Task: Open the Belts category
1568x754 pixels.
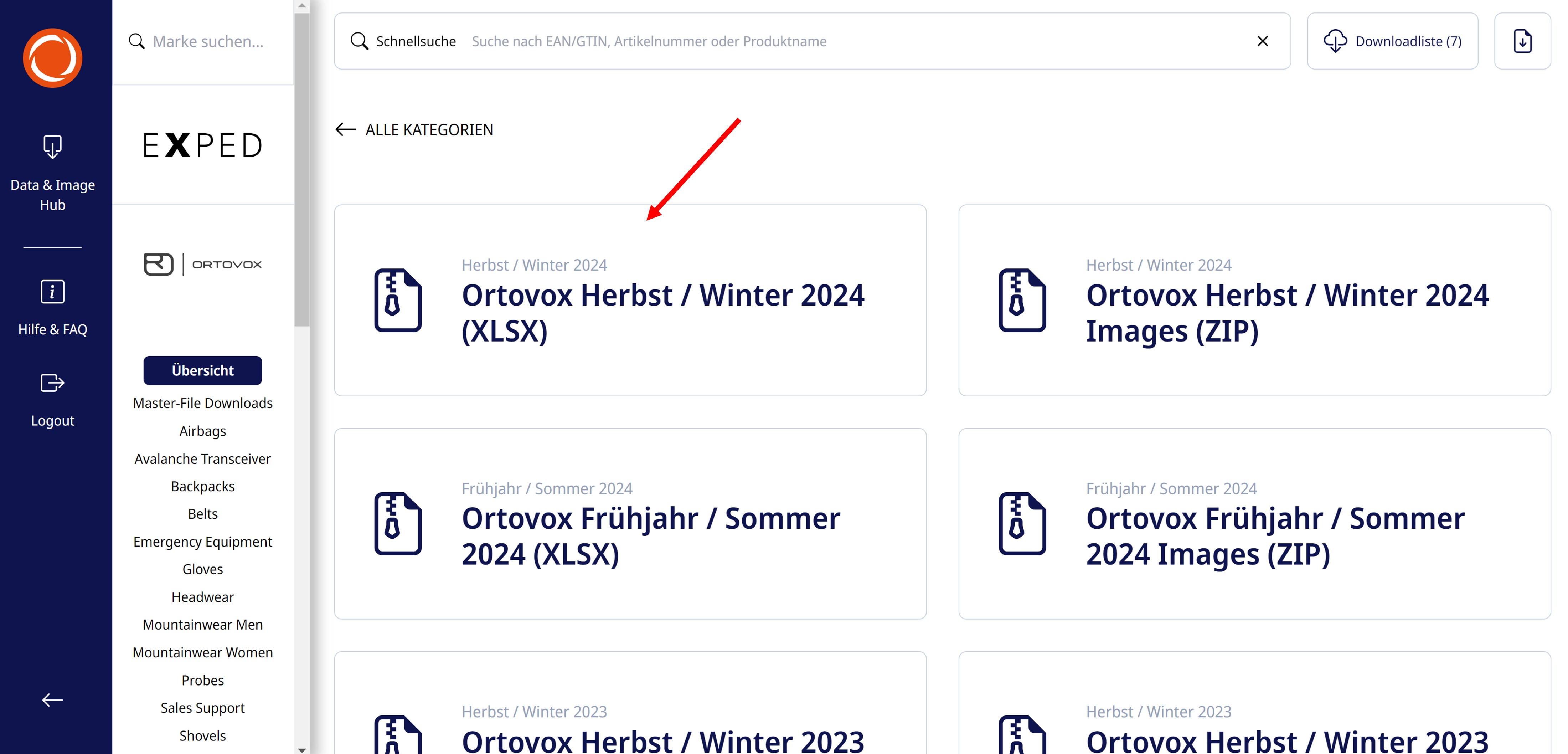Action: [203, 514]
